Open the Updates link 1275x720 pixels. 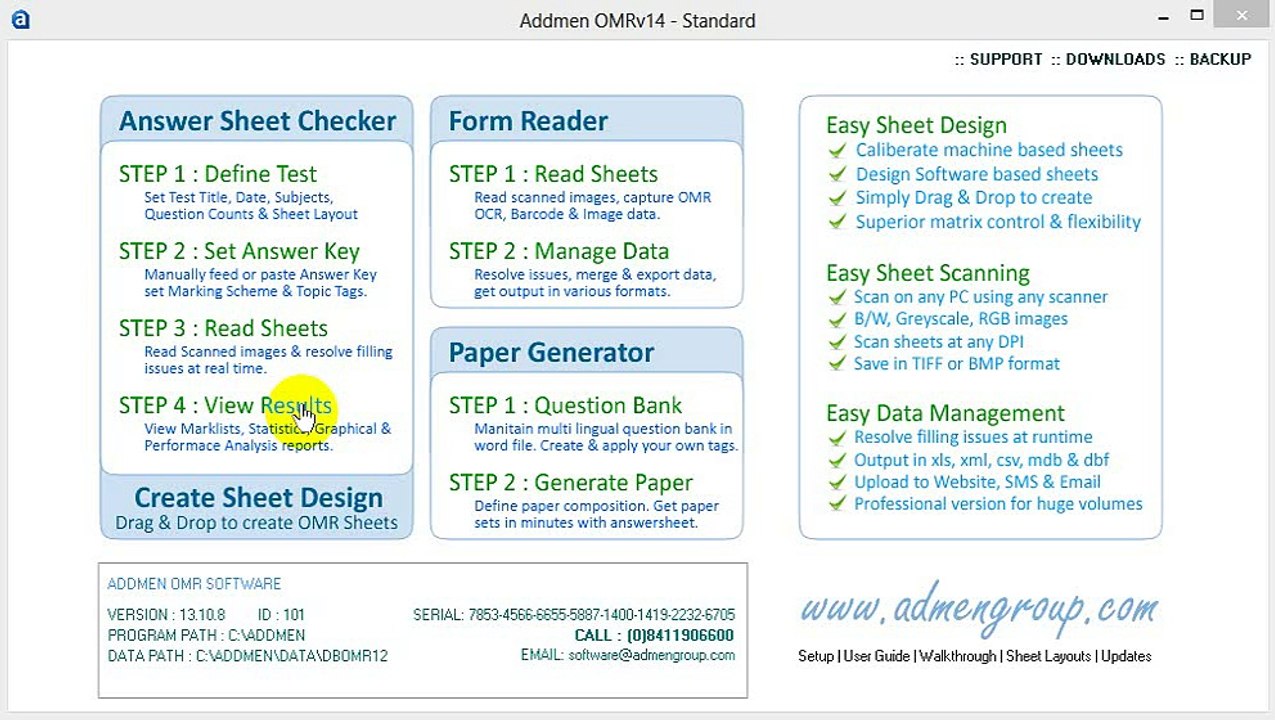[x=1126, y=656]
